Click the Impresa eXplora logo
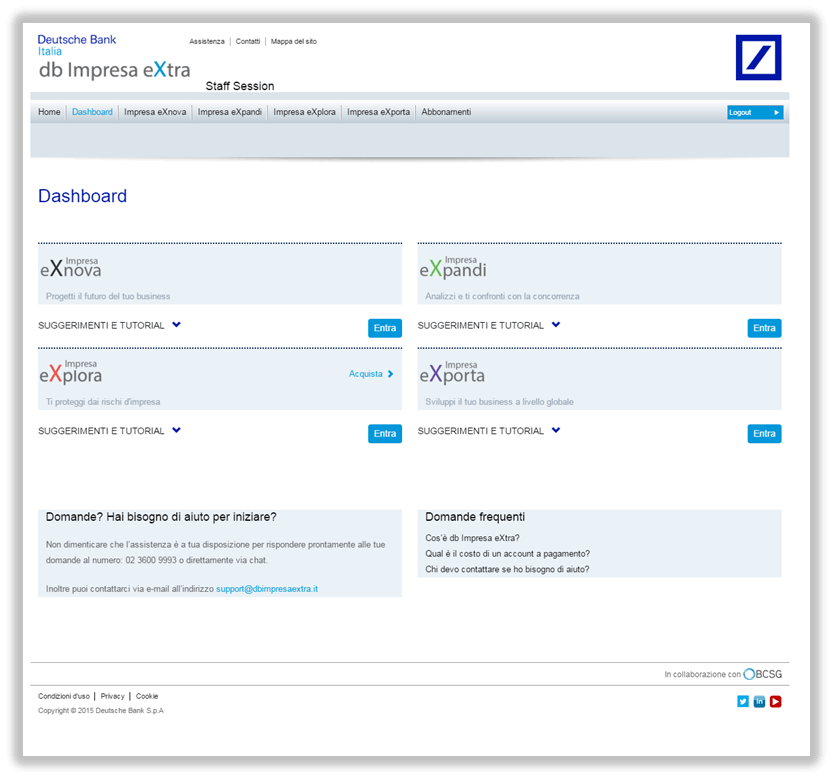This screenshot has height=779, width=833. pyautogui.click(x=71, y=373)
